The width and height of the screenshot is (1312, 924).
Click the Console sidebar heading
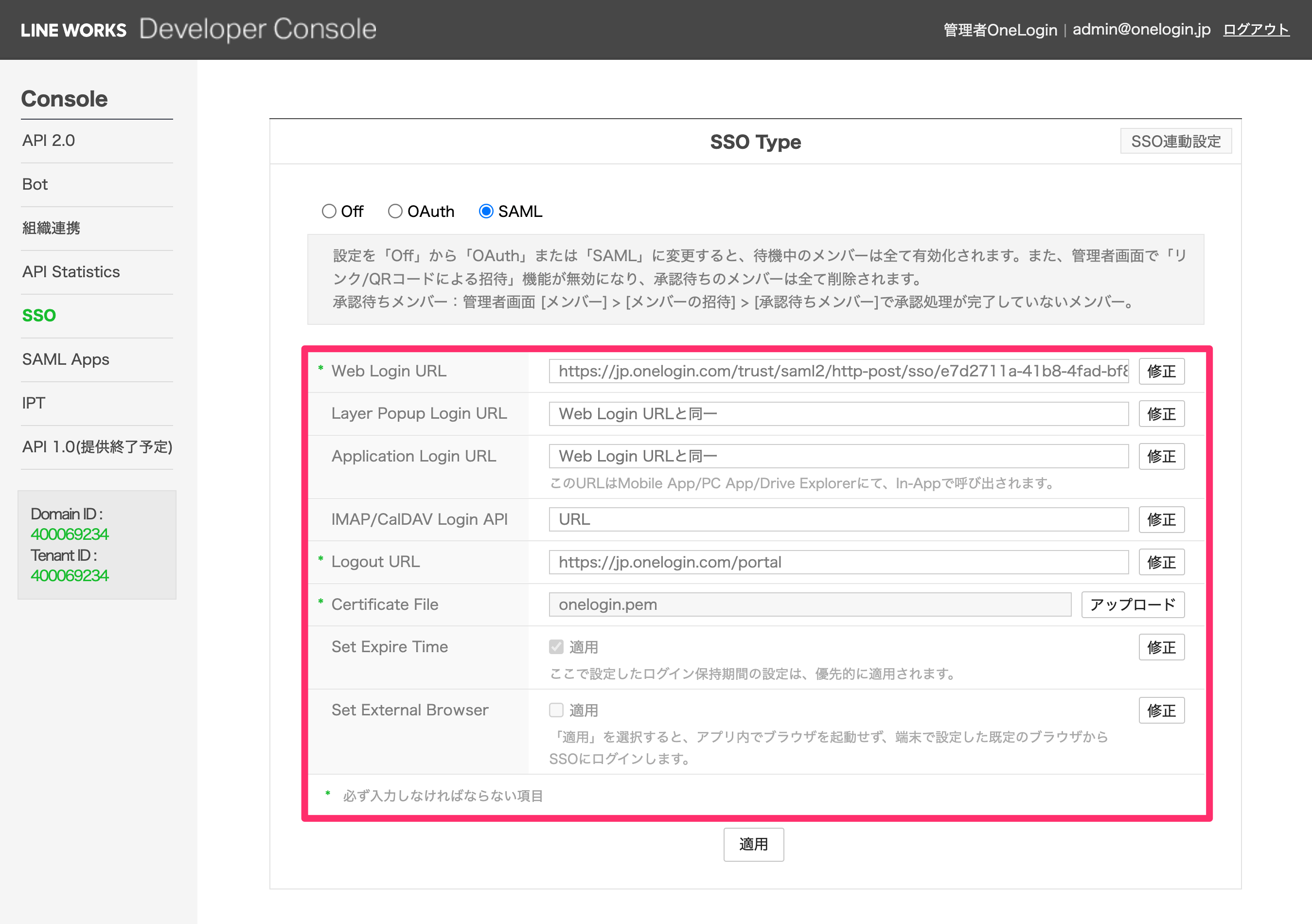[65, 99]
